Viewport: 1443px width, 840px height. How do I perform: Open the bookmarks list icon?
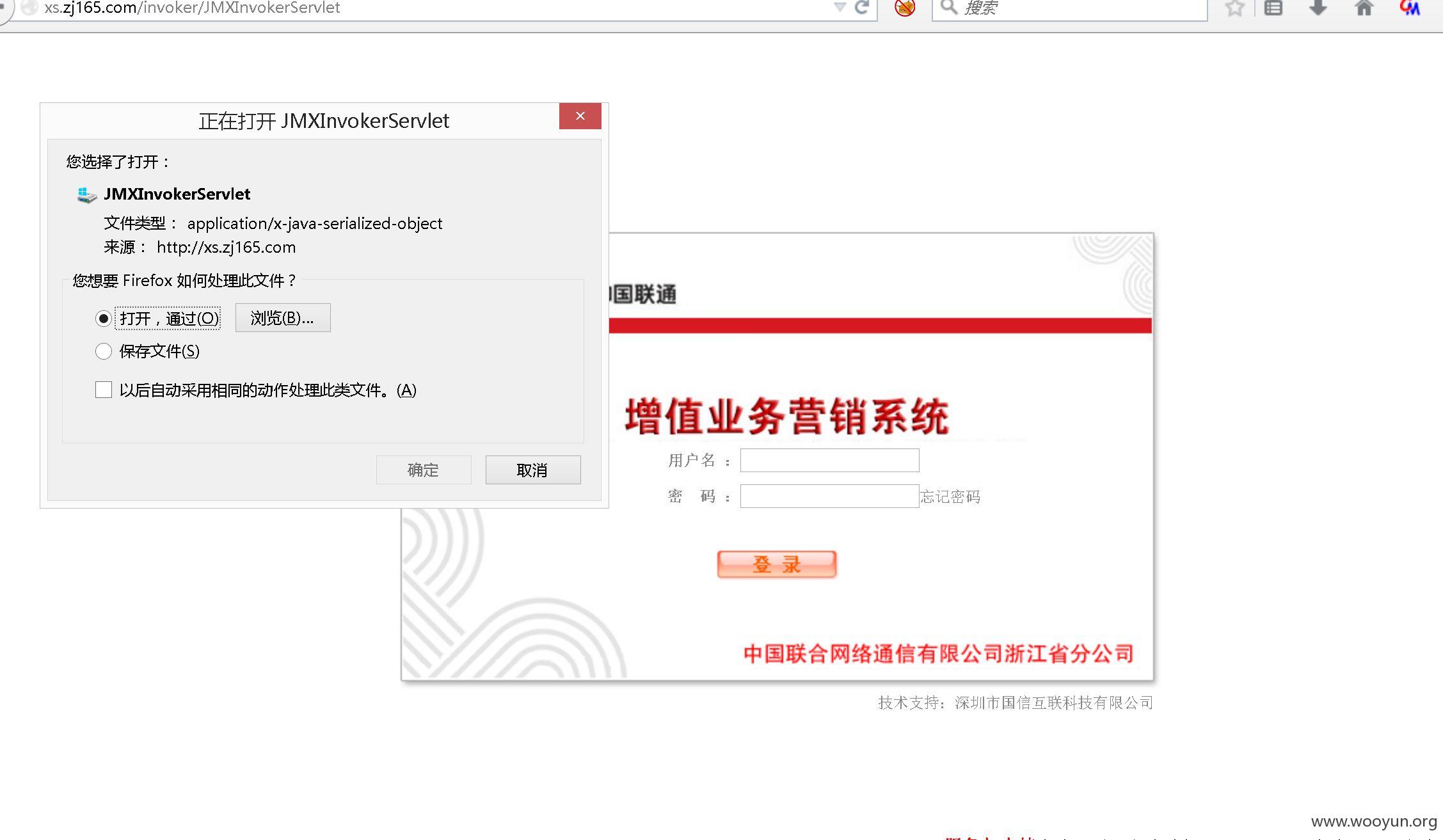pos(1273,8)
